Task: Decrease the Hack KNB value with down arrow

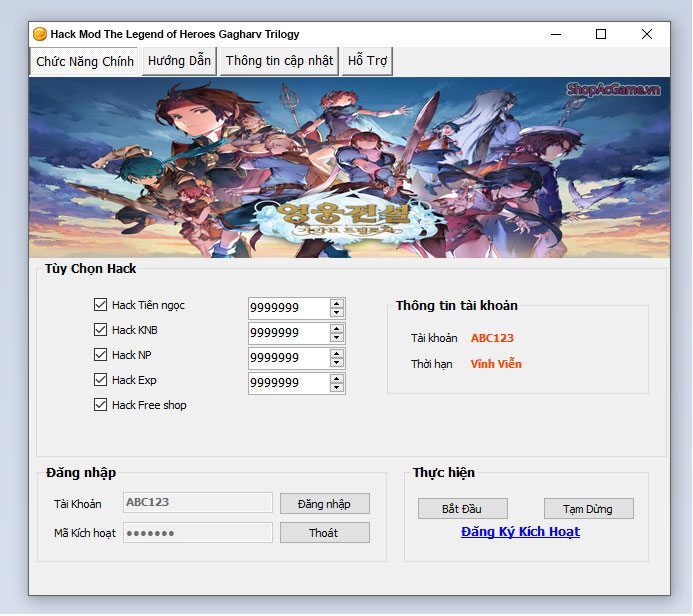Action: point(337,338)
